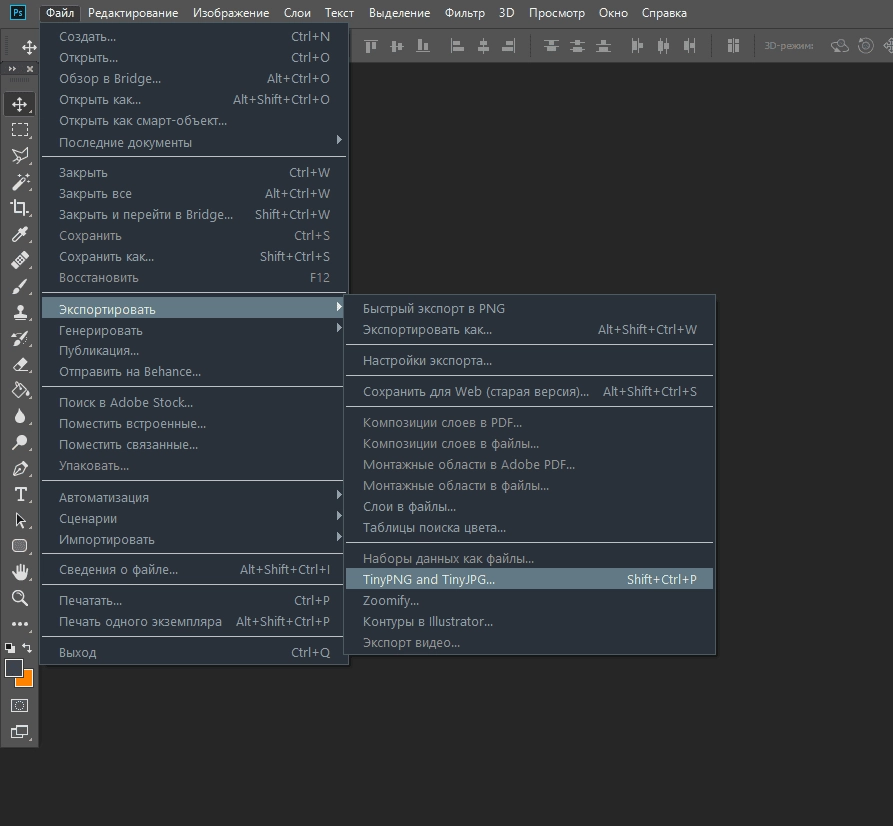Select the Hand tool
893x826 pixels.
20,571
